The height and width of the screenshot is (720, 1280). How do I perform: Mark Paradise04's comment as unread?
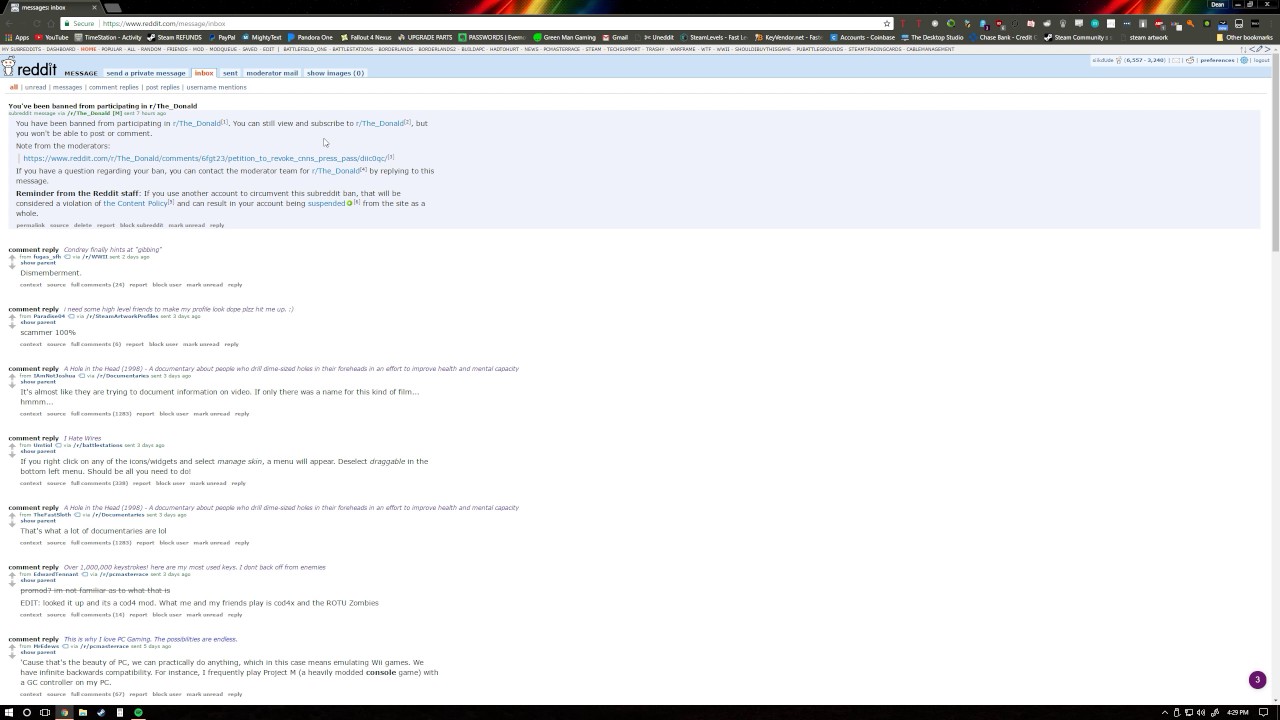(x=201, y=344)
